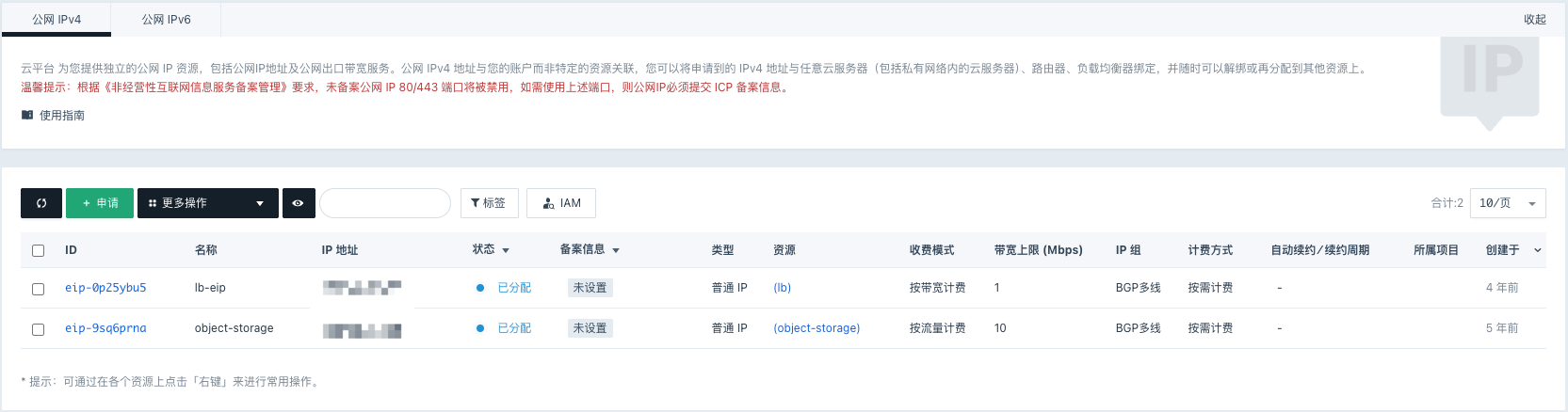1568x412 pixels.
Task: Click the 标签 filter icon button
Action: (x=490, y=203)
